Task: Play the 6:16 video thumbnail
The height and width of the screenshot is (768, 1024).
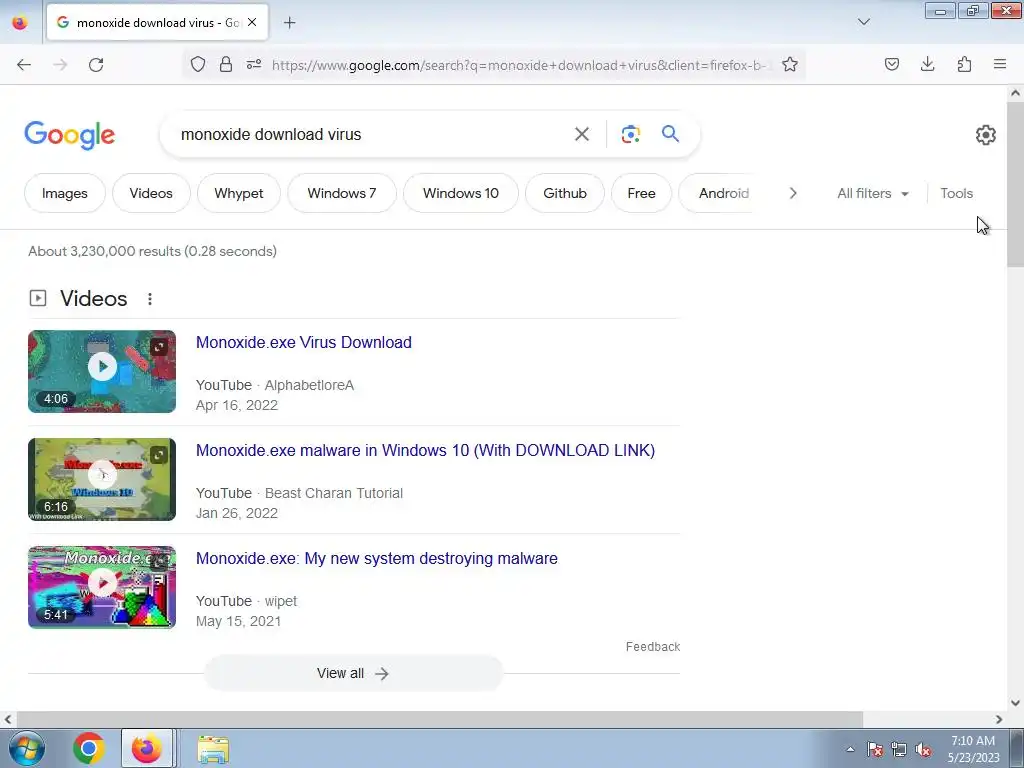Action: 102,479
